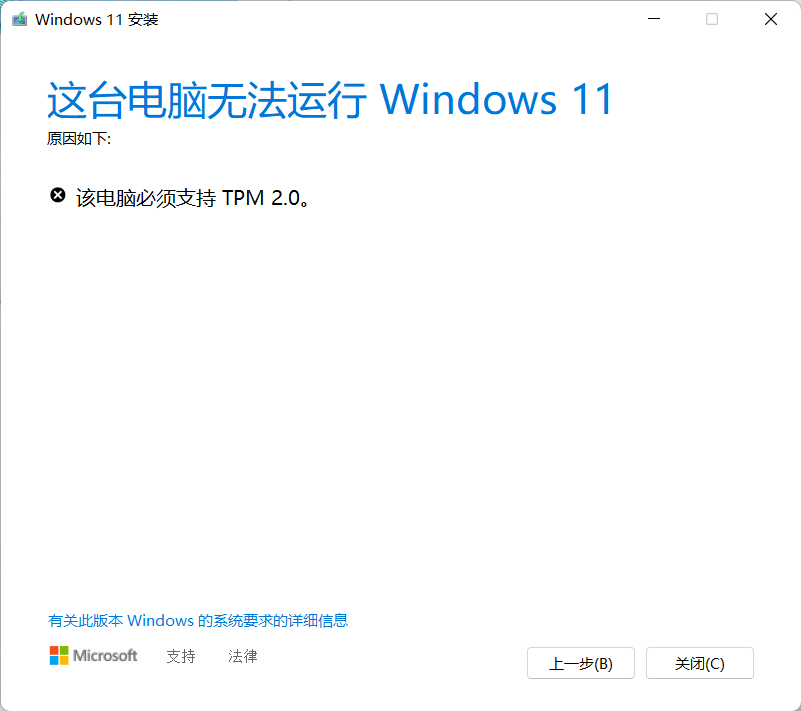Minimize the Windows 11 安装 window
This screenshot has width=801, height=711.
click(654, 19)
